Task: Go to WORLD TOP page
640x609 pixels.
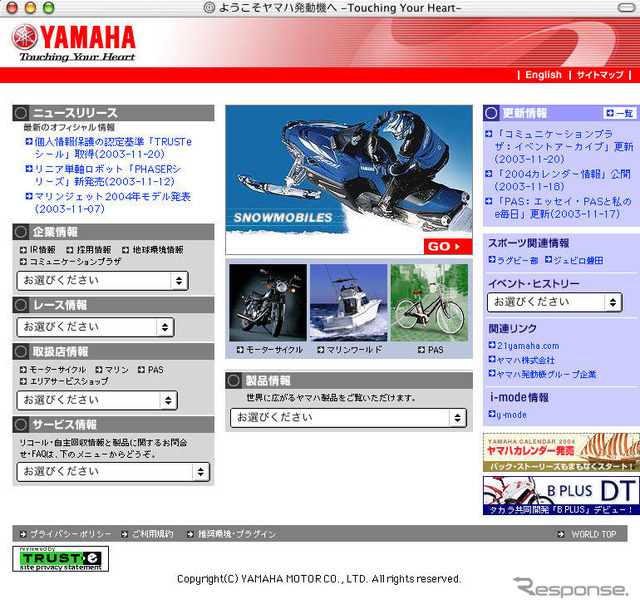Action: (x=593, y=534)
